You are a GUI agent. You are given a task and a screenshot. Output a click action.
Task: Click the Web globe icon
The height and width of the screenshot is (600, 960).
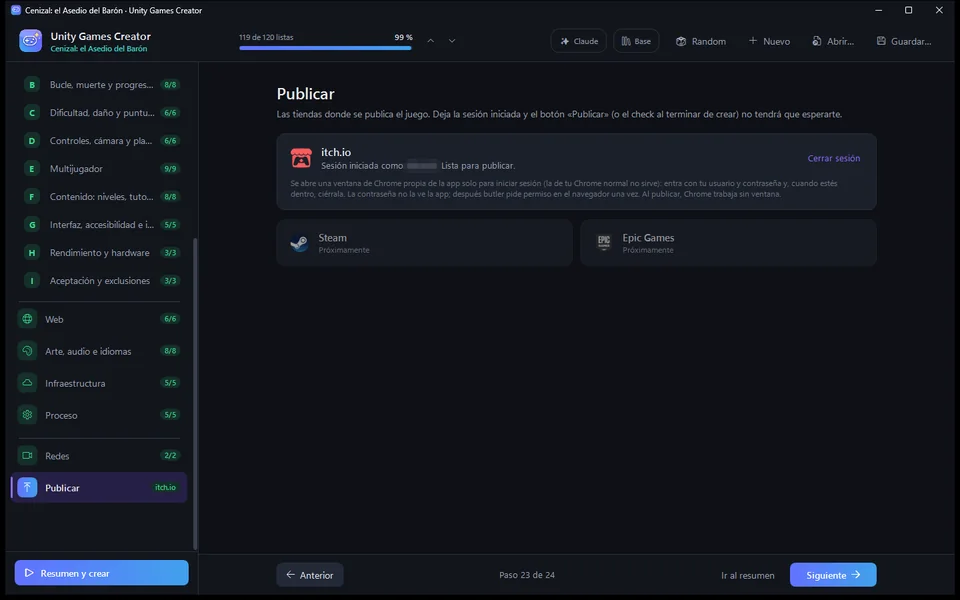(x=28, y=319)
